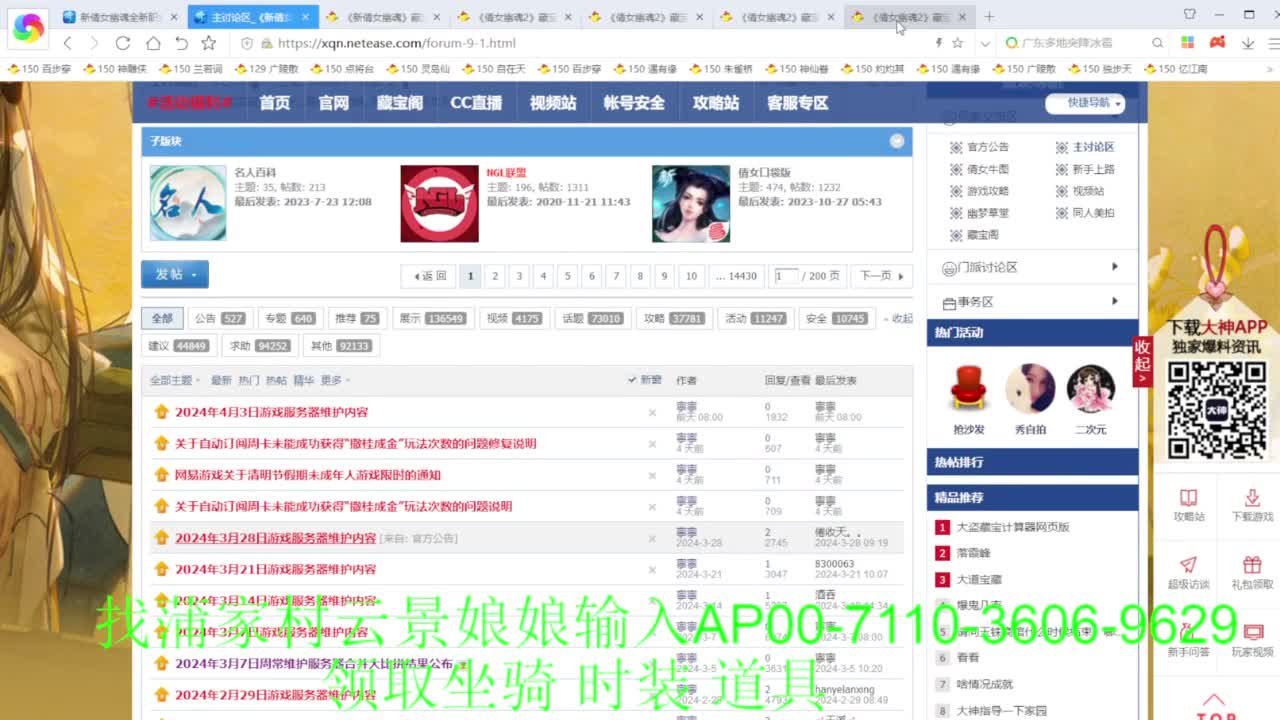
Task: Open the 快捷导航 quick navigation dropdown
Action: (1087, 103)
